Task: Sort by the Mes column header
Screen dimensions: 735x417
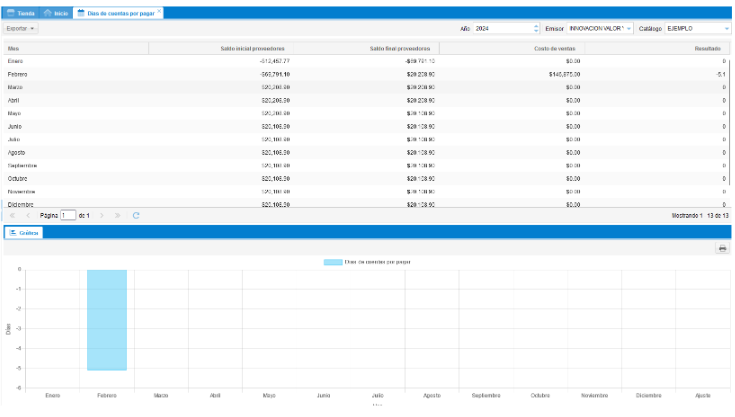Action: pos(14,48)
